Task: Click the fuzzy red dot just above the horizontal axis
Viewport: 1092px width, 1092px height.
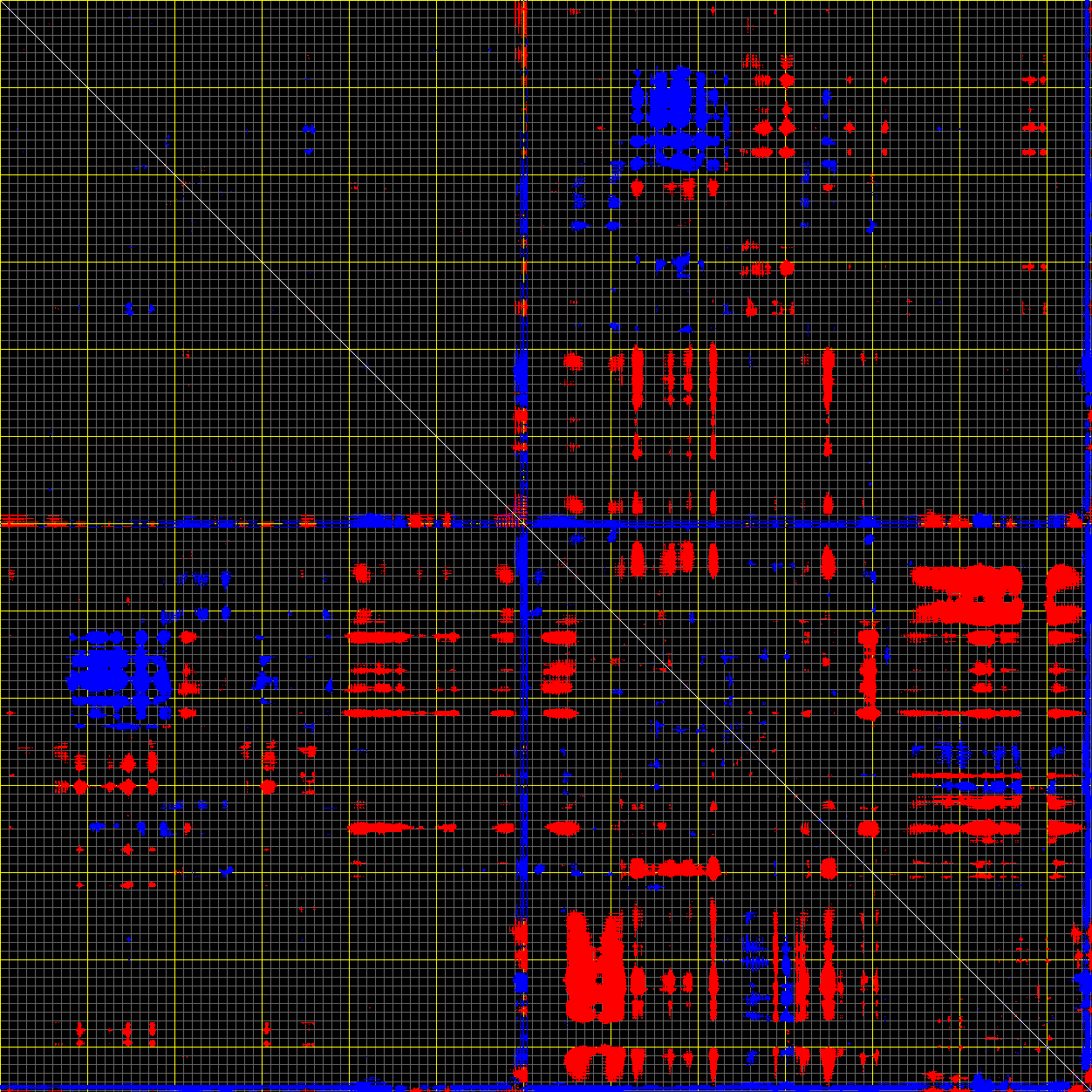Action: 573,504
